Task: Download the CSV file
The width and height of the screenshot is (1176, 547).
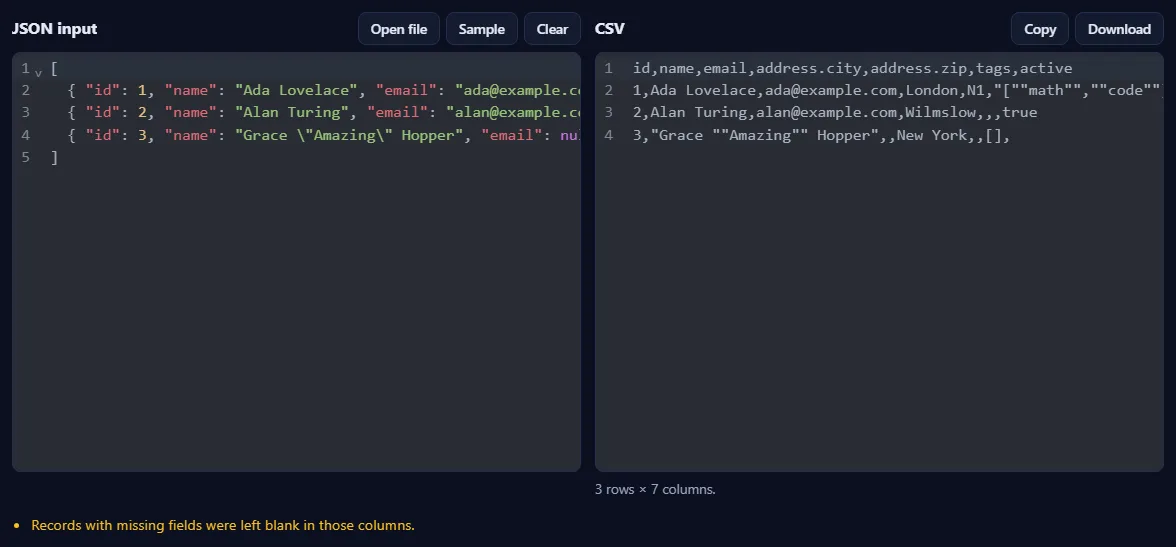Action: tap(1119, 29)
